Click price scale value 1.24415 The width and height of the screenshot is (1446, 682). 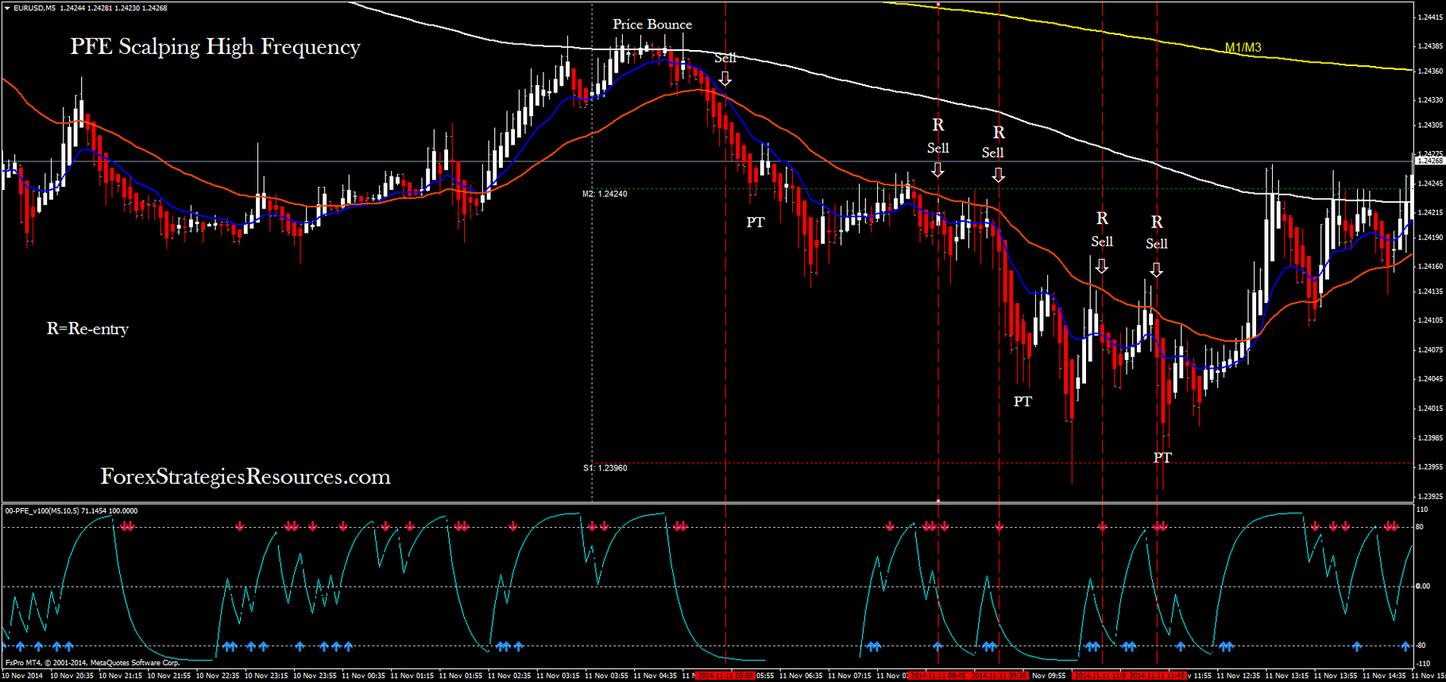pyautogui.click(x=1430, y=17)
